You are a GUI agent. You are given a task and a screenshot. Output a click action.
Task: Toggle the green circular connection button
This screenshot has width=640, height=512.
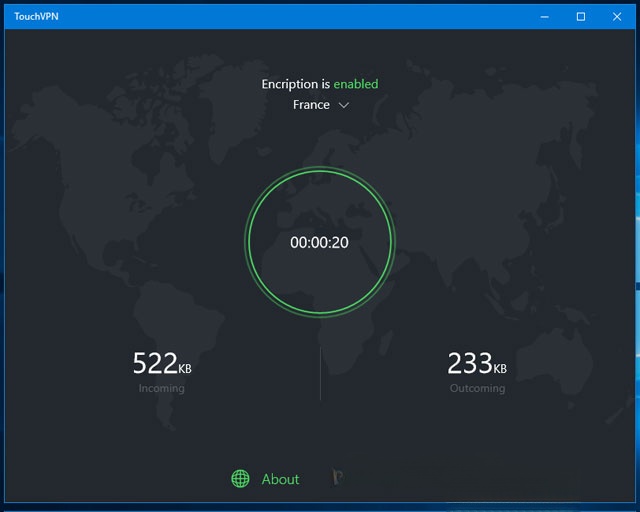click(320, 241)
